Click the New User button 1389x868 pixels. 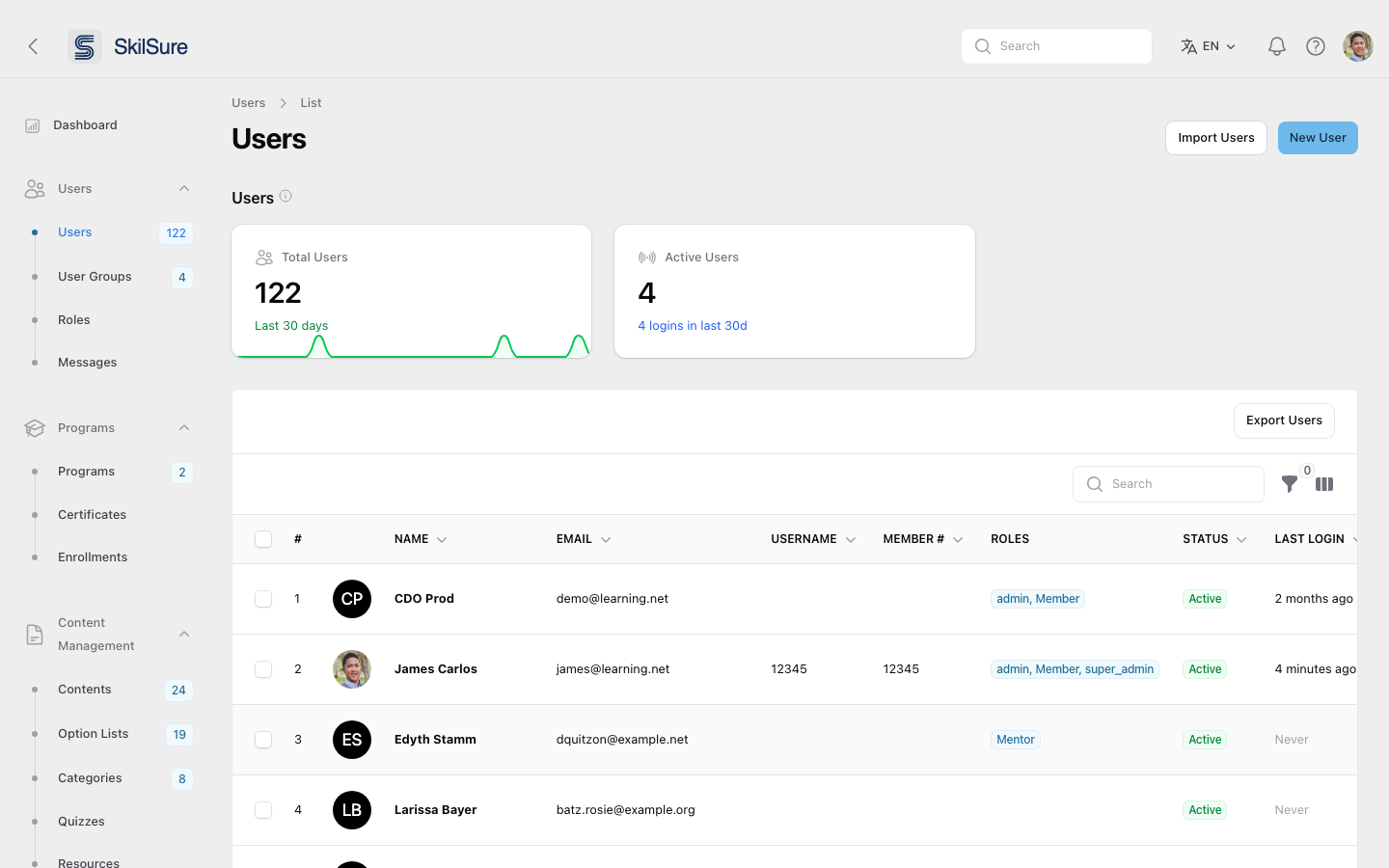pos(1318,138)
